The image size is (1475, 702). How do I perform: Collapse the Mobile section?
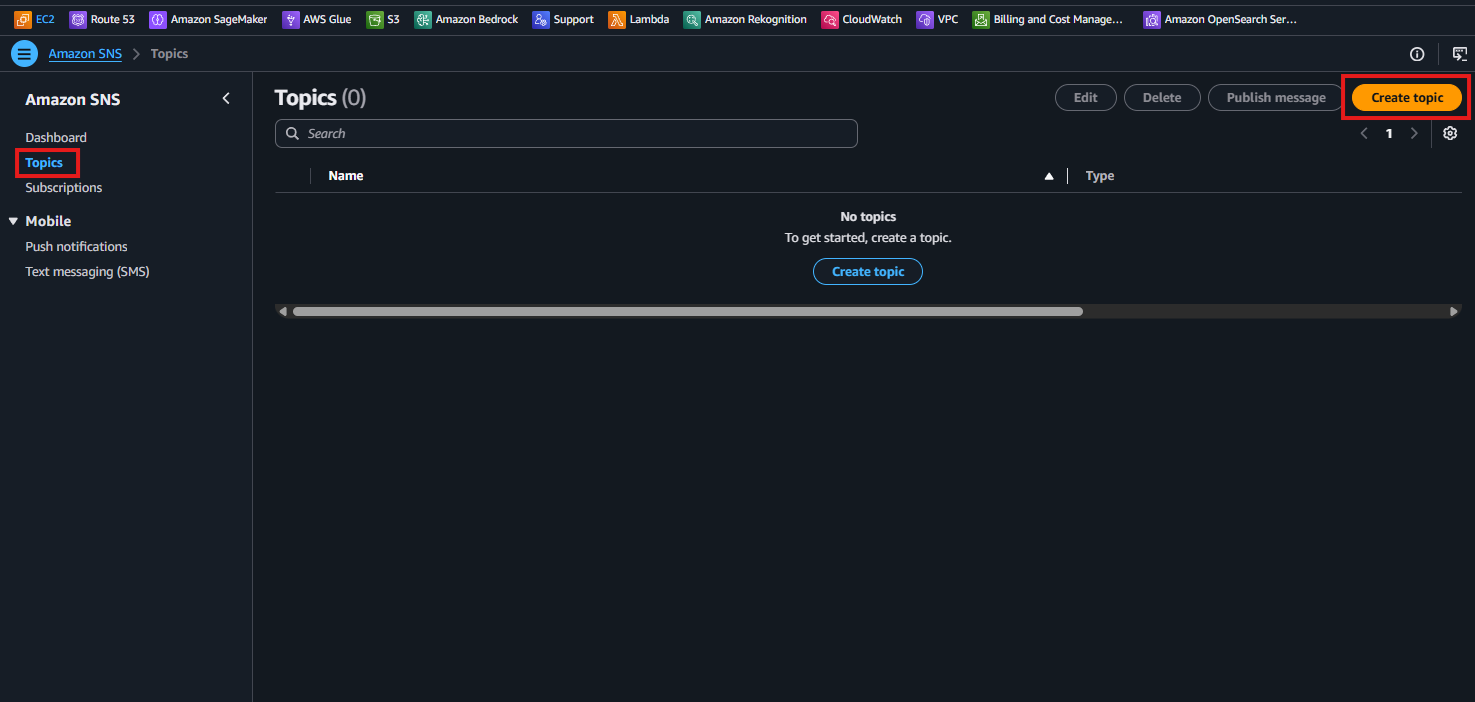click(x=13, y=221)
